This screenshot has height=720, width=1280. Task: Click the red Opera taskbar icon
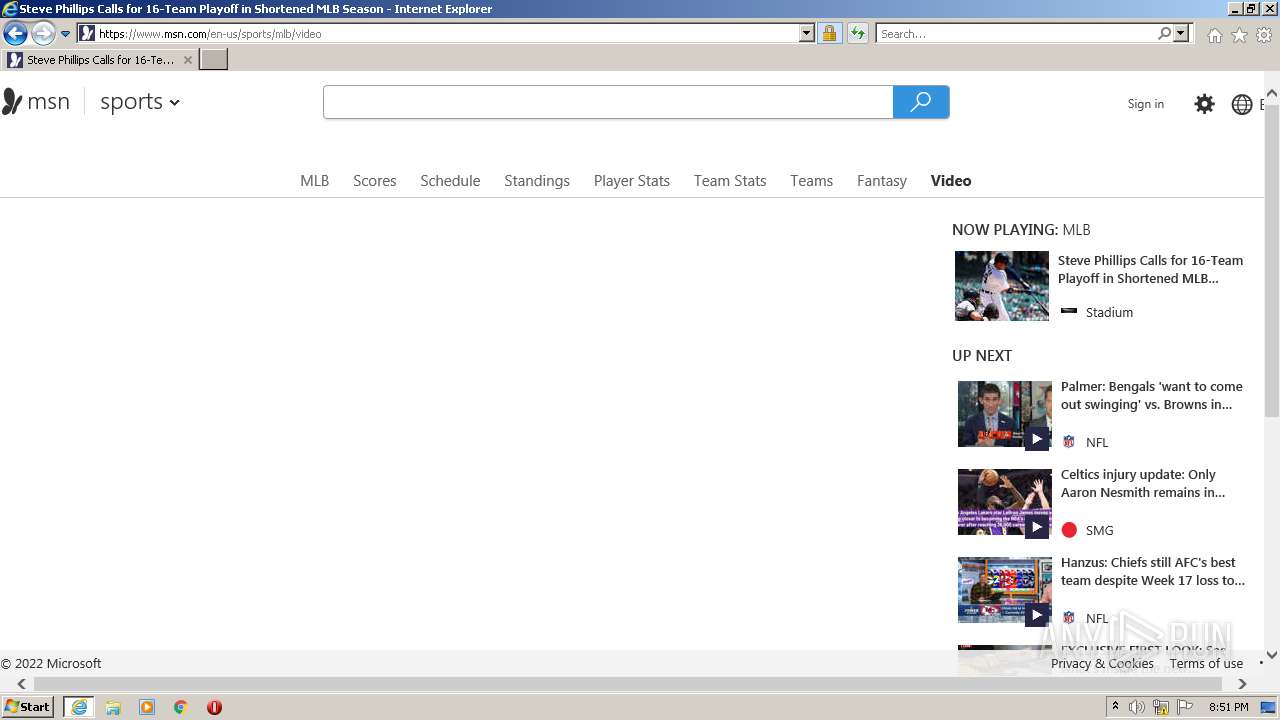[214, 707]
